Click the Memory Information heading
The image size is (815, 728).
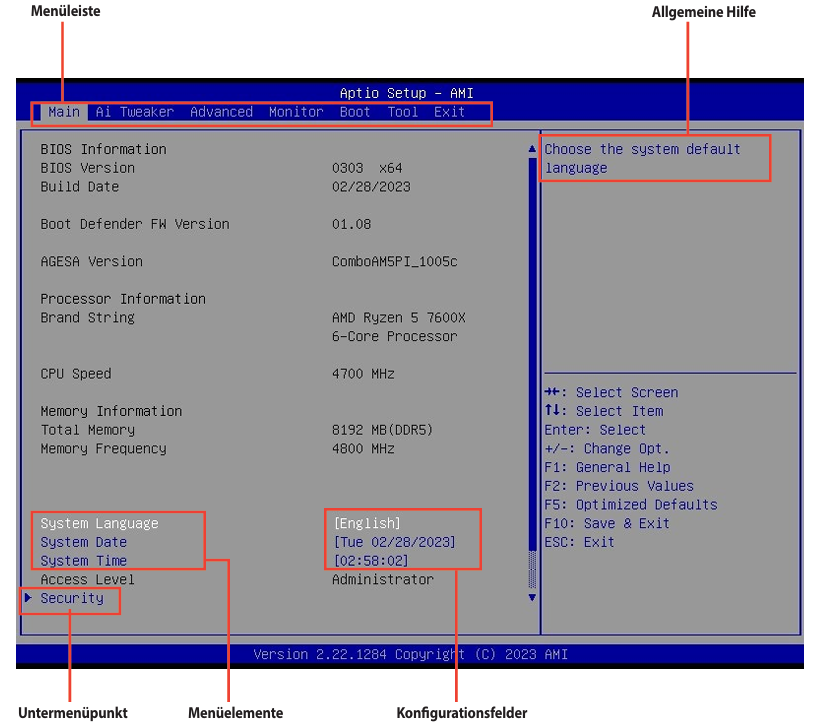click(111, 412)
